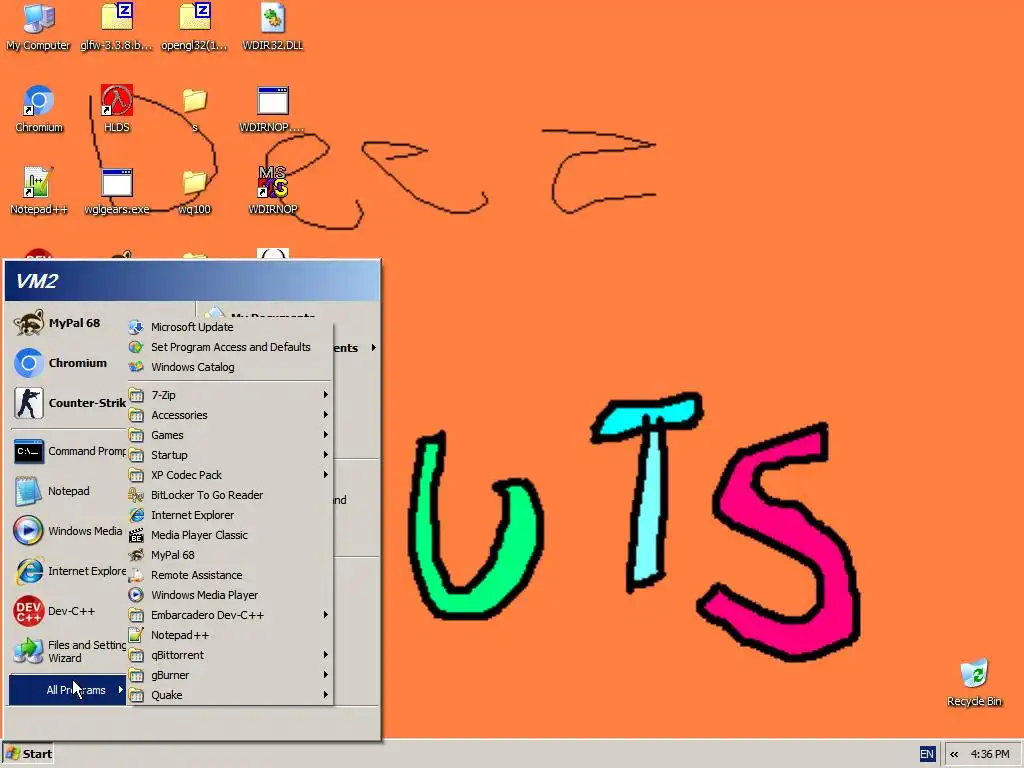Open Windows Media Player in left start column
The width and height of the screenshot is (1024, 768).
click(x=69, y=531)
